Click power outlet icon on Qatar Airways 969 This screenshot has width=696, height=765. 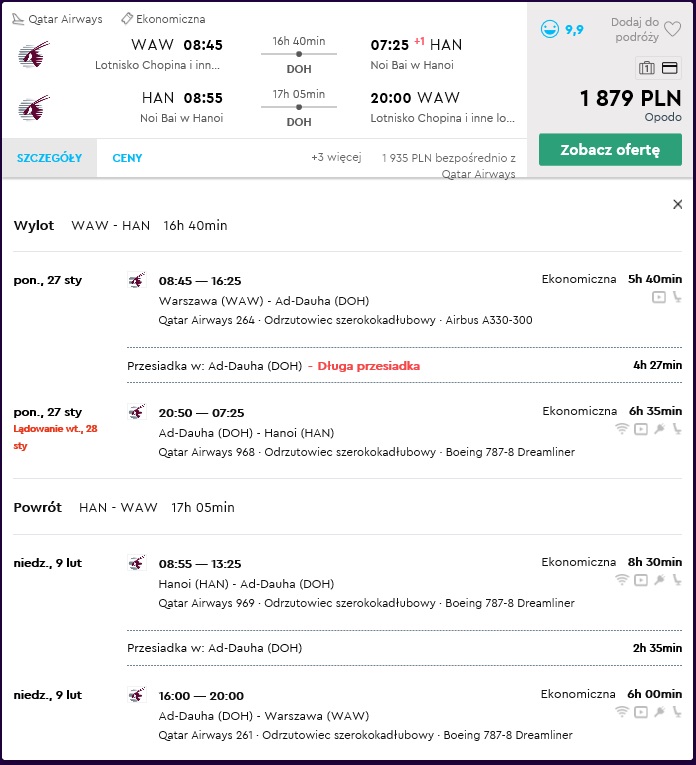click(x=659, y=580)
